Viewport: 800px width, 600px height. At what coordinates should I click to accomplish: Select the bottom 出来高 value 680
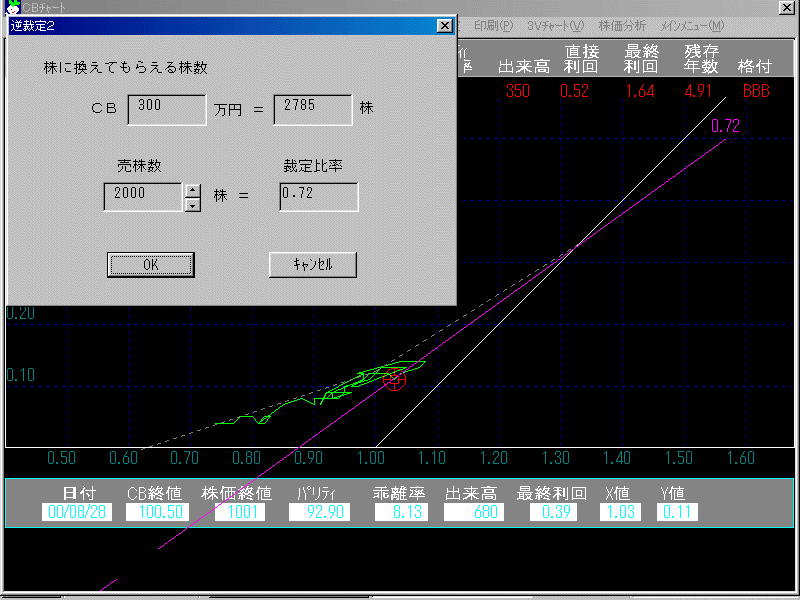point(474,512)
